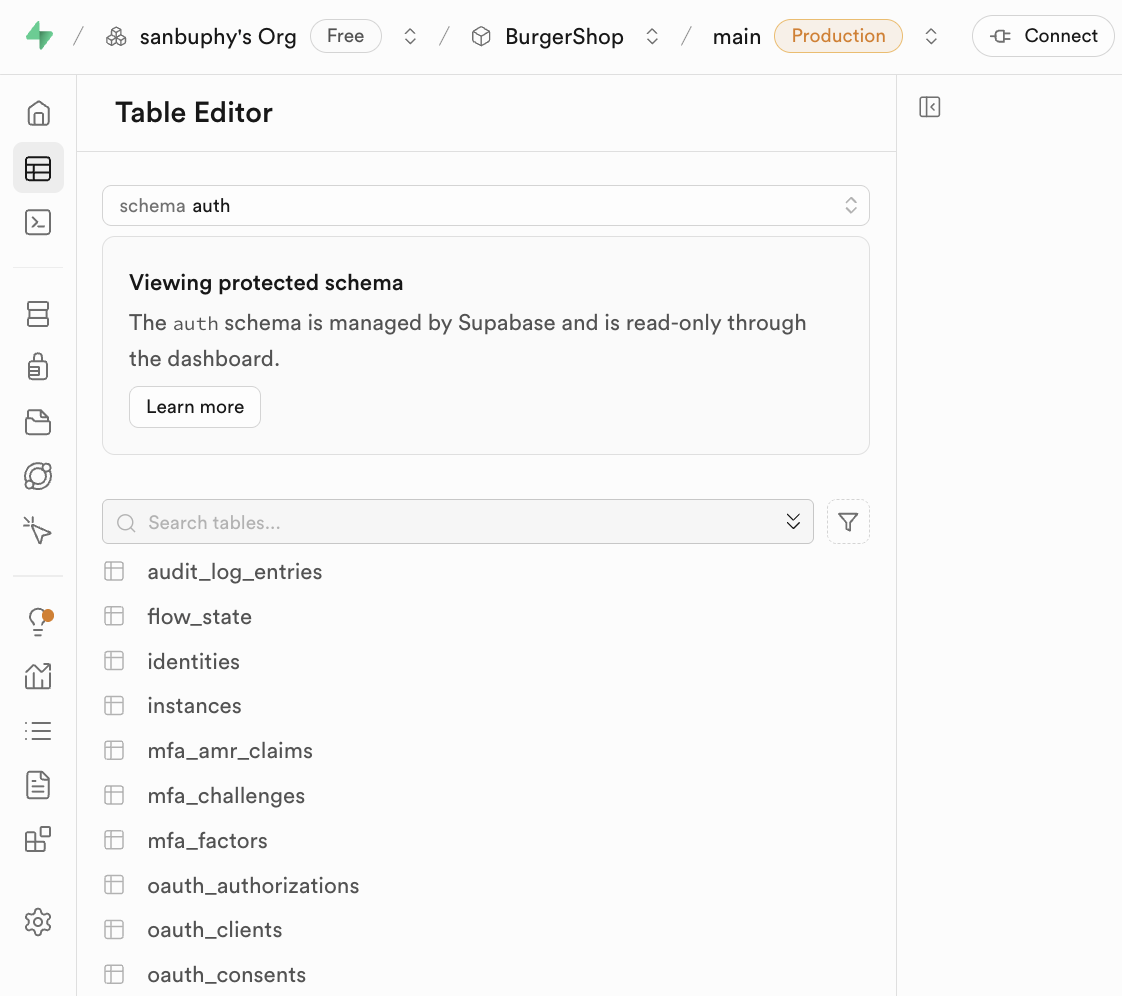Toggle the right side panel collapse icon

coord(930,107)
